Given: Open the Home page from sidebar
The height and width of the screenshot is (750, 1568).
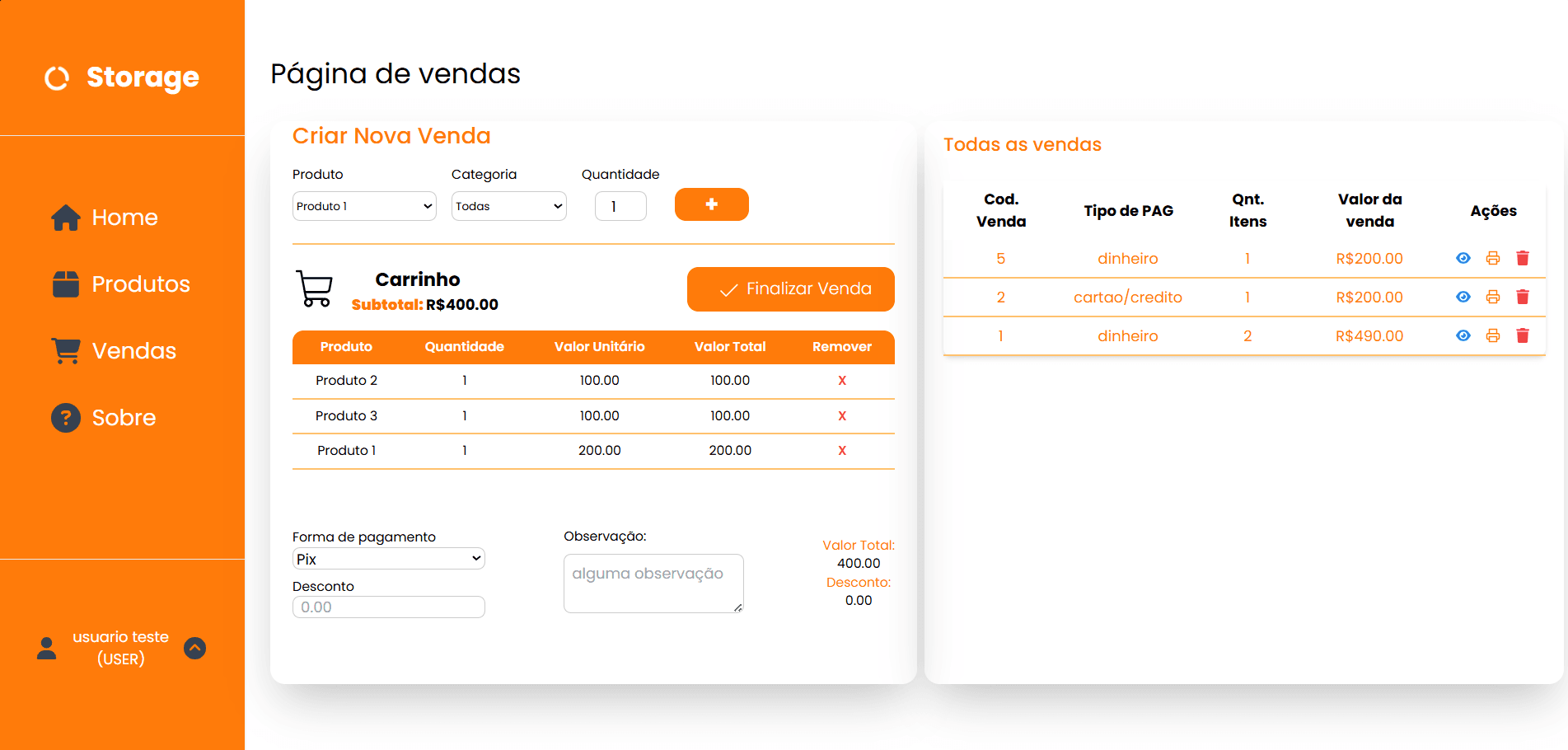Looking at the screenshot, I should (x=105, y=218).
